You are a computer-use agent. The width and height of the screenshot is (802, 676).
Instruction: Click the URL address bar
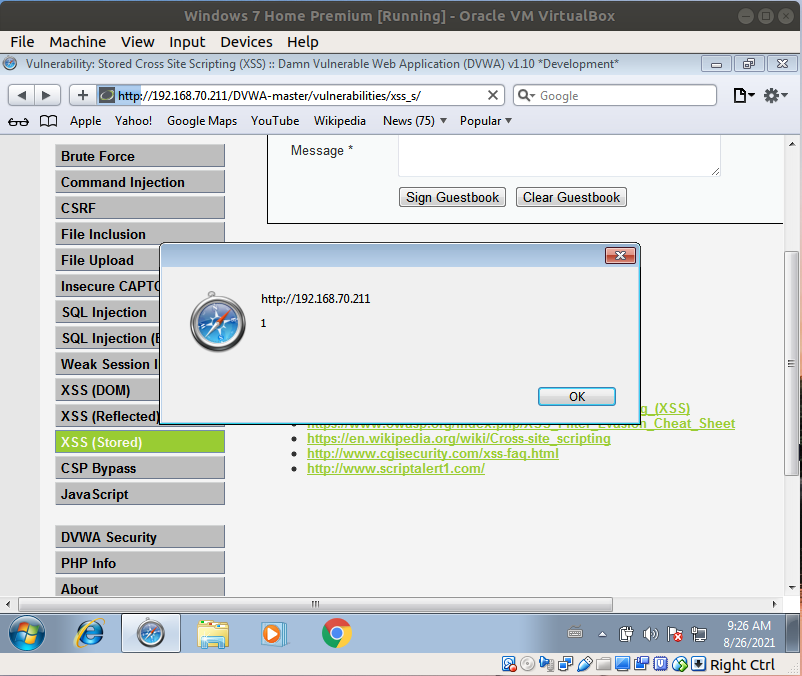coord(299,96)
